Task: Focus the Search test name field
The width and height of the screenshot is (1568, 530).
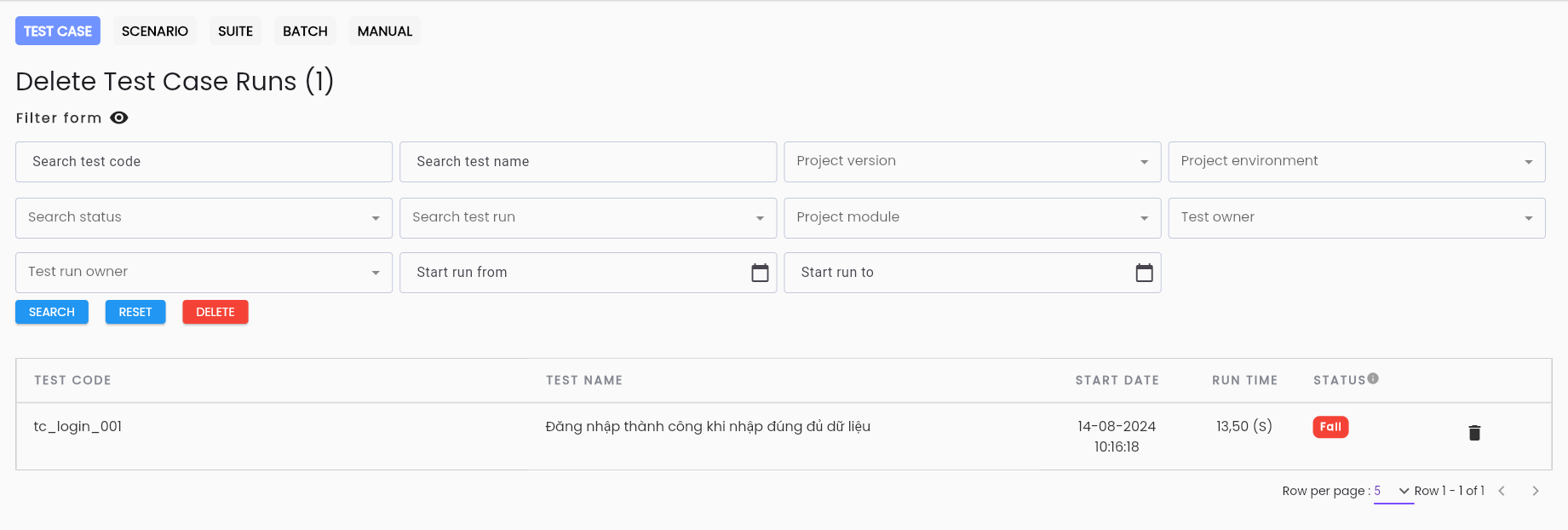Action: pyautogui.click(x=589, y=162)
